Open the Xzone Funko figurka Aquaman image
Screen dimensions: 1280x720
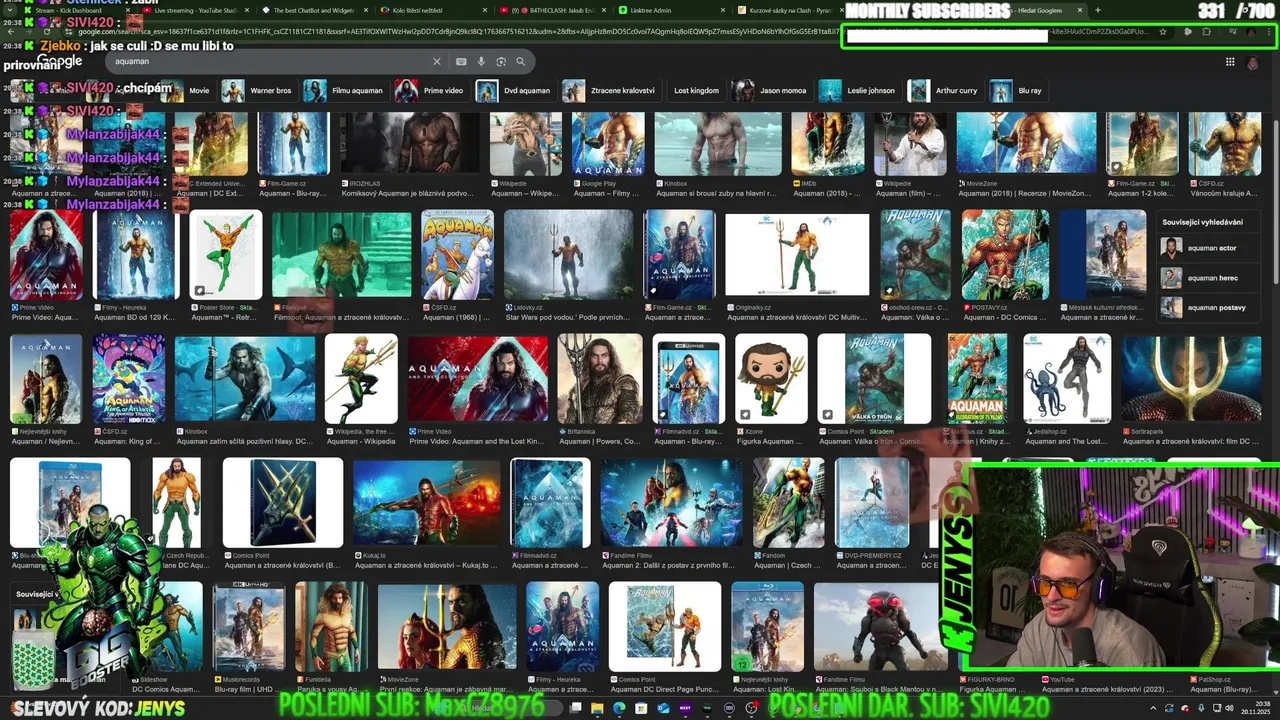(771, 379)
